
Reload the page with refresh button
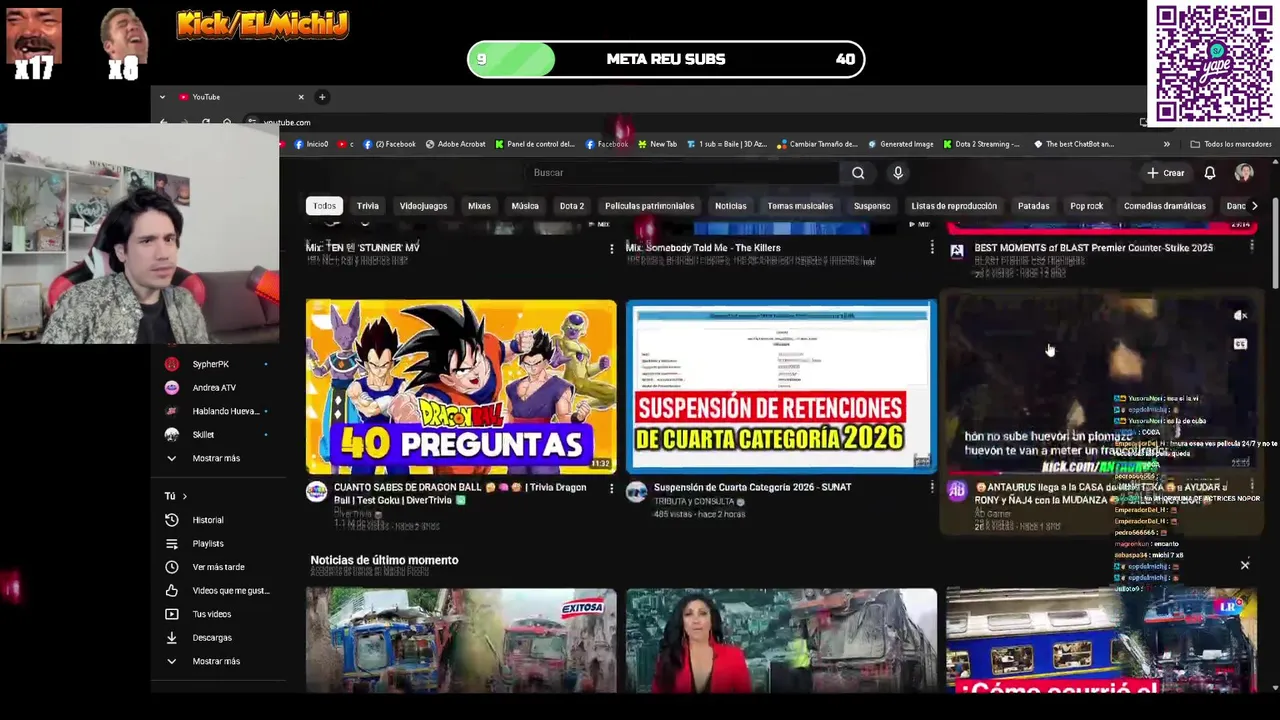click(x=206, y=123)
